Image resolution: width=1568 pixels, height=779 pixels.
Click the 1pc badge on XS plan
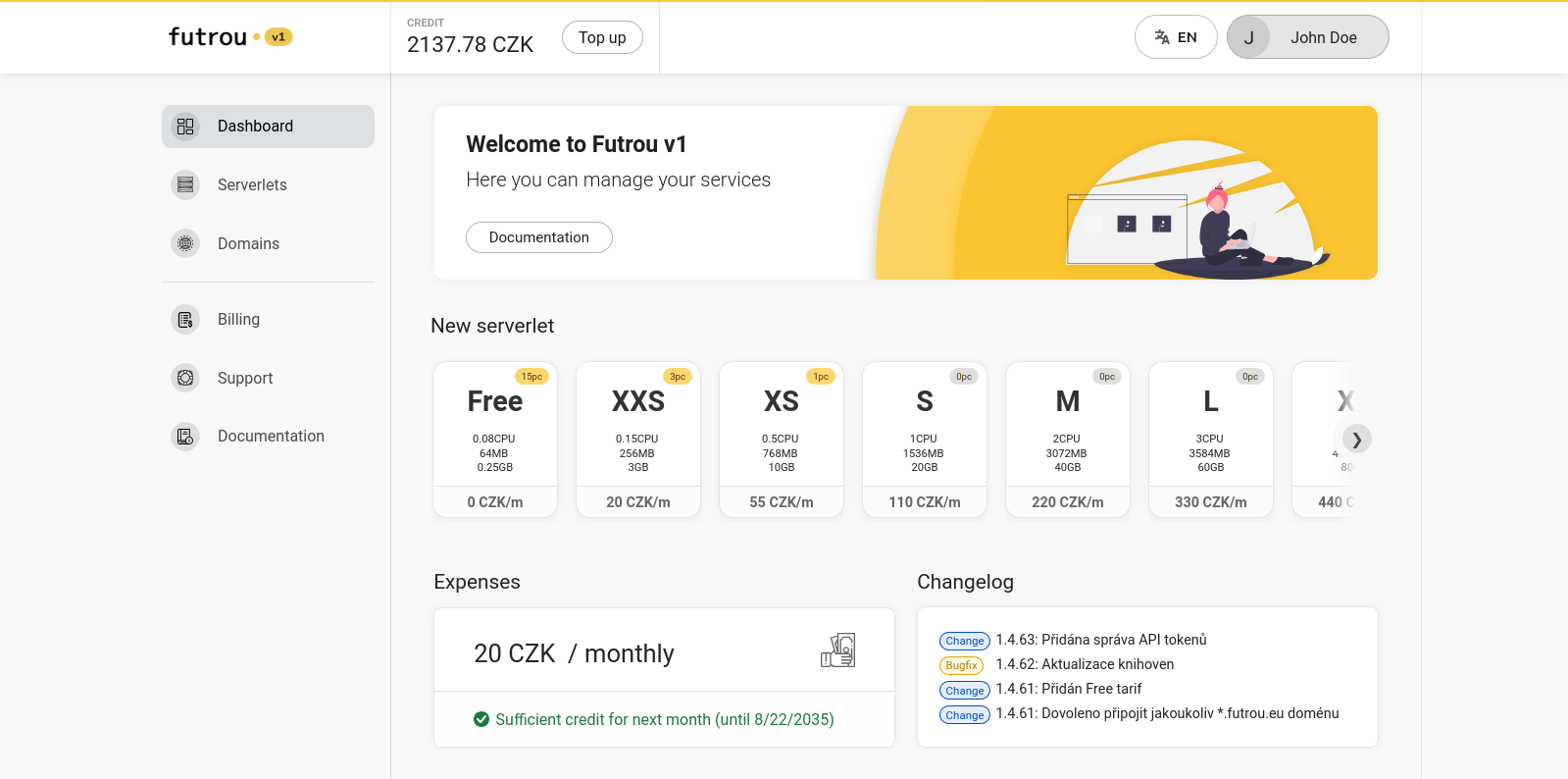click(821, 377)
